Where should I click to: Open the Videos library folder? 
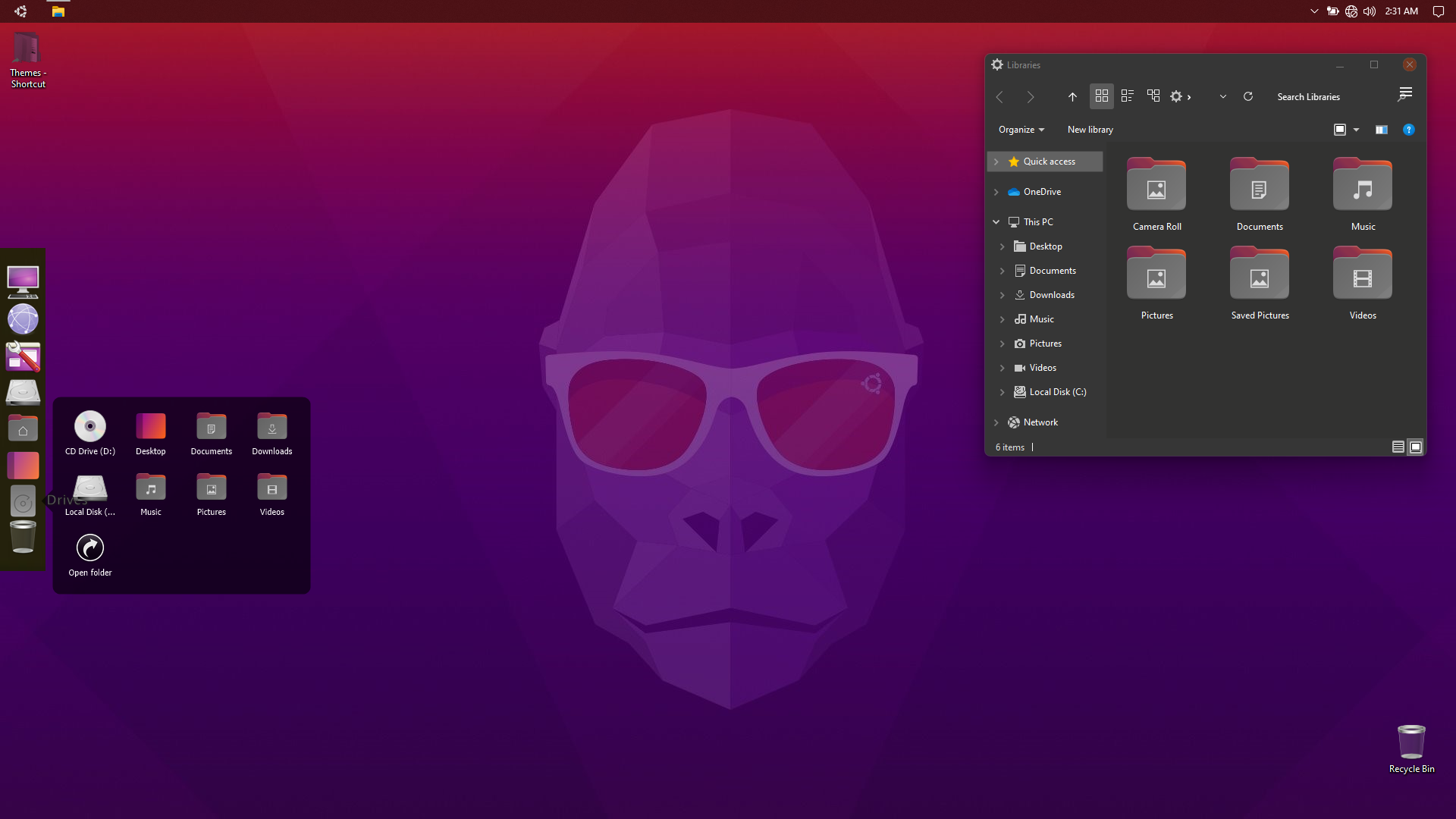(x=1362, y=281)
